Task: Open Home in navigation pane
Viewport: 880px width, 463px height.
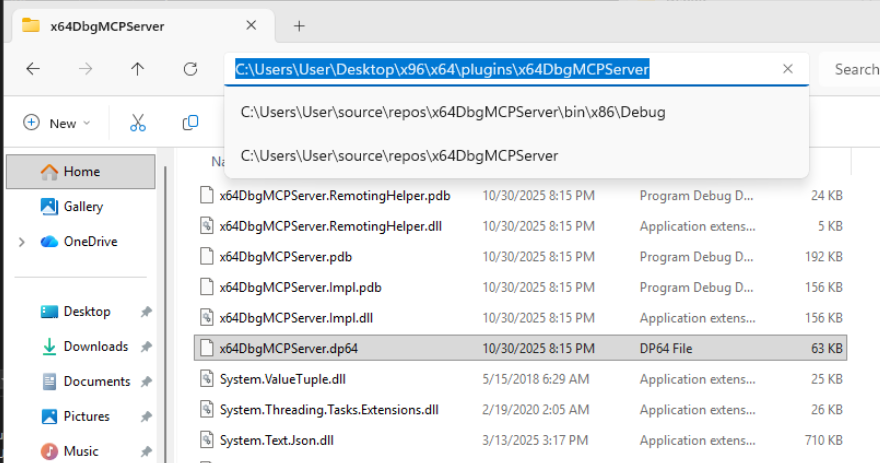Action: pyautogui.click(x=81, y=172)
